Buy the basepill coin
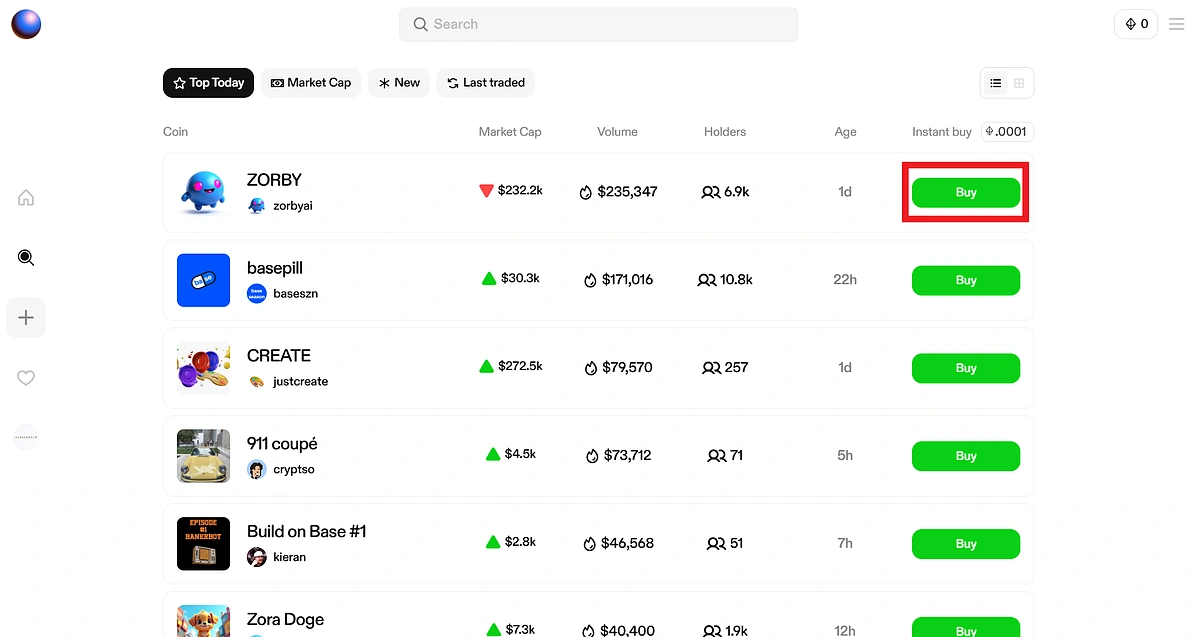Viewport: 1200px width, 637px height. 966,280
